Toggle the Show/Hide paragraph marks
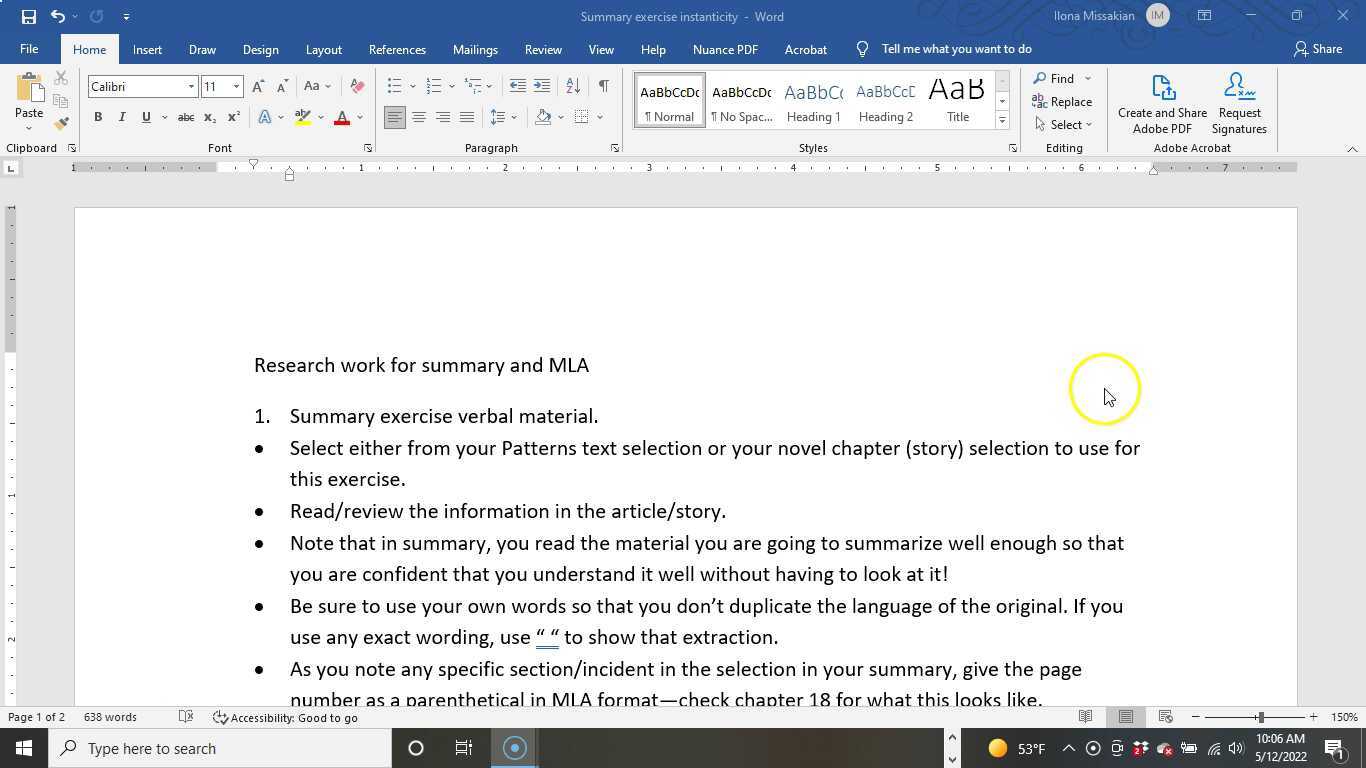This screenshot has width=1366, height=768. coord(603,86)
